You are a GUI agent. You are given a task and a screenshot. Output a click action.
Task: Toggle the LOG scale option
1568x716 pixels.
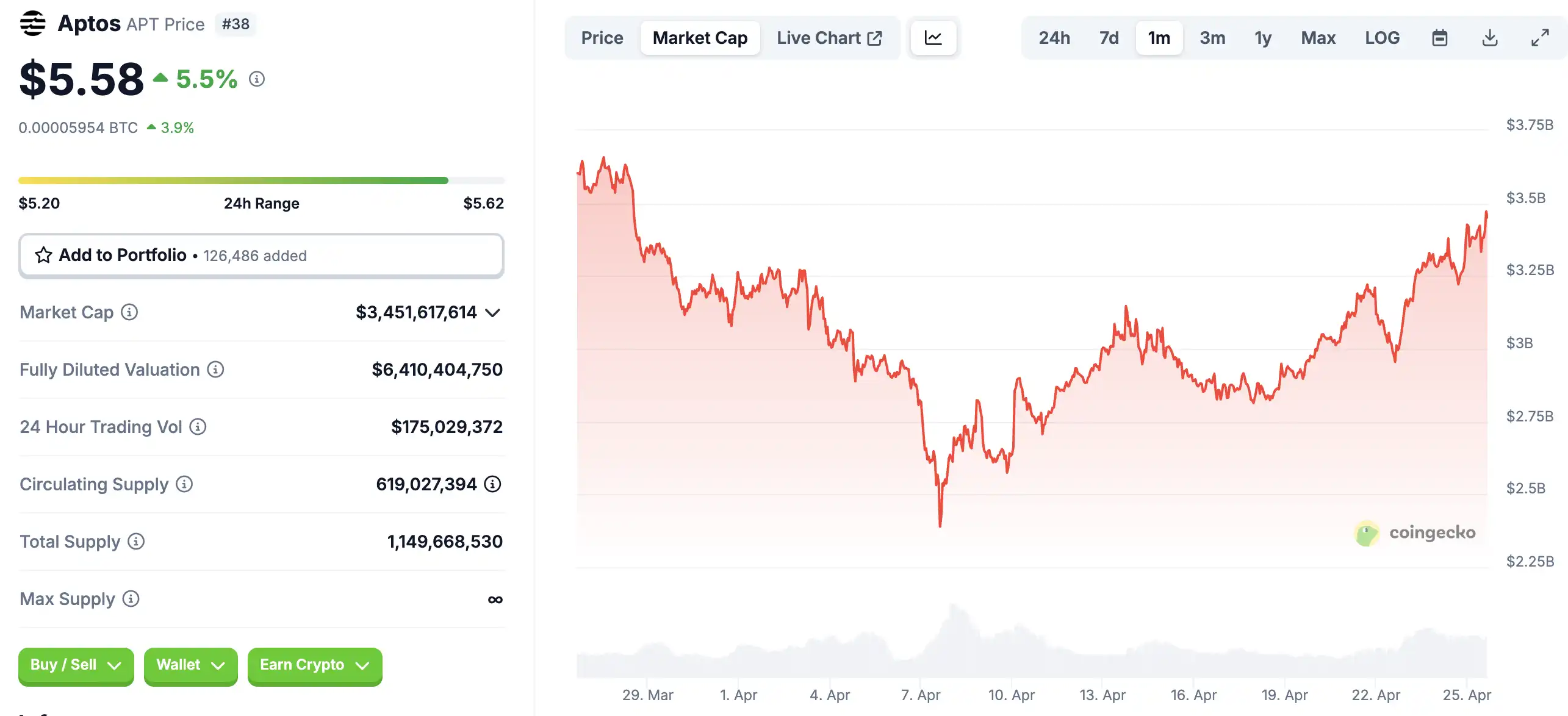point(1382,38)
